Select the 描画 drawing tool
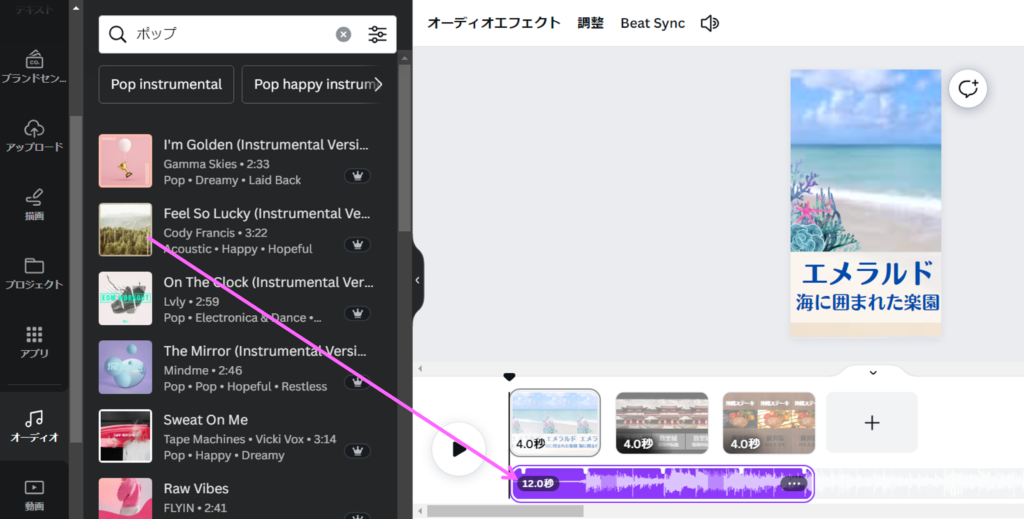Viewport: 1024px width, 519px height. tap(34, 203)
